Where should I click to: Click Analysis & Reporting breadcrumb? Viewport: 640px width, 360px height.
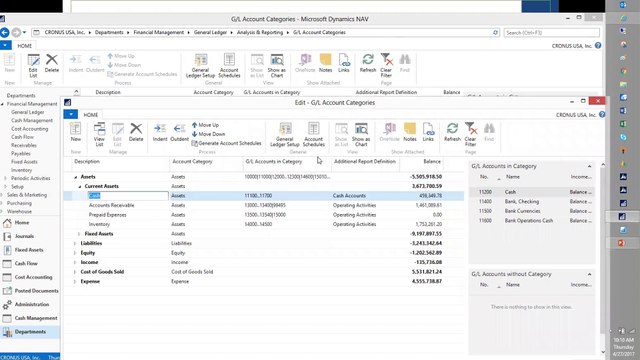click(x=260, y=32)
